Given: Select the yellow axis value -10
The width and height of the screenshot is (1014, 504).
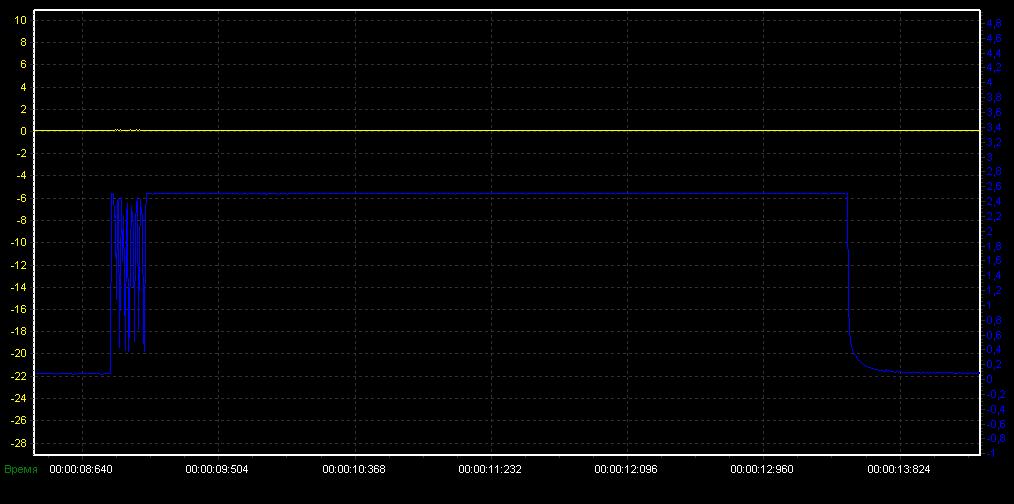Looking at the screenshot, I should tap(20, 243).
